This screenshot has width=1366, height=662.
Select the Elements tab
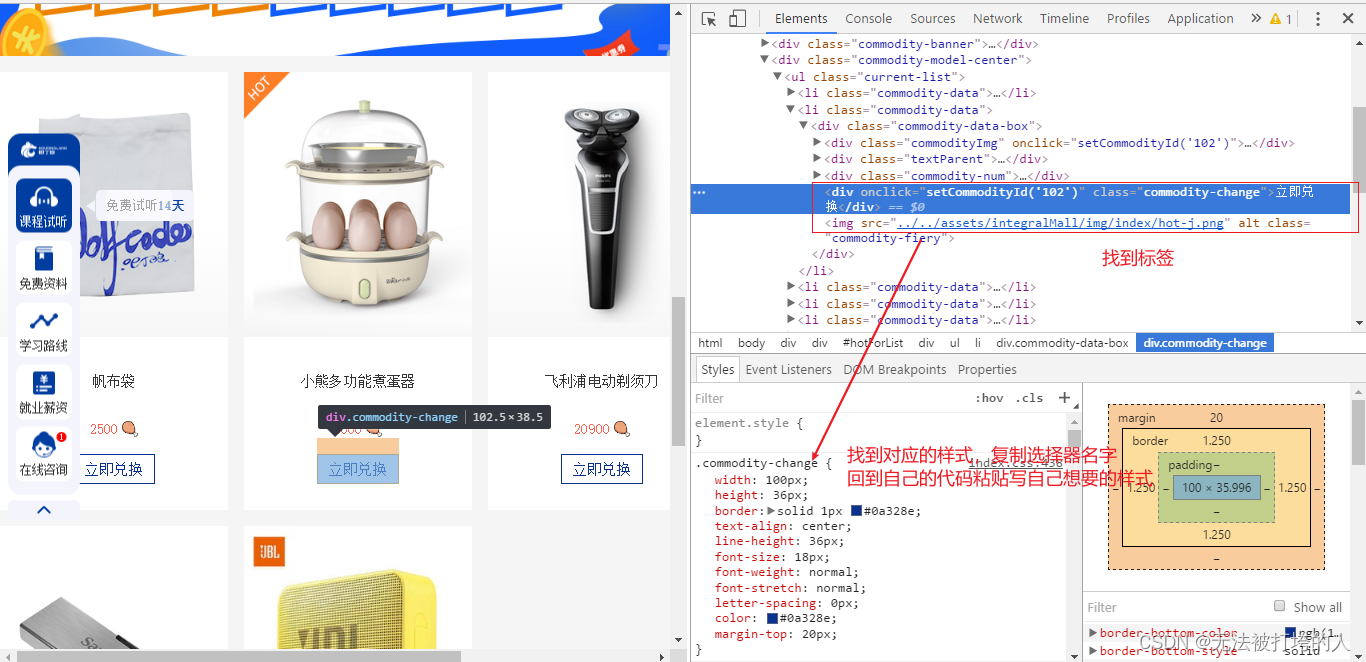point(801,19)
